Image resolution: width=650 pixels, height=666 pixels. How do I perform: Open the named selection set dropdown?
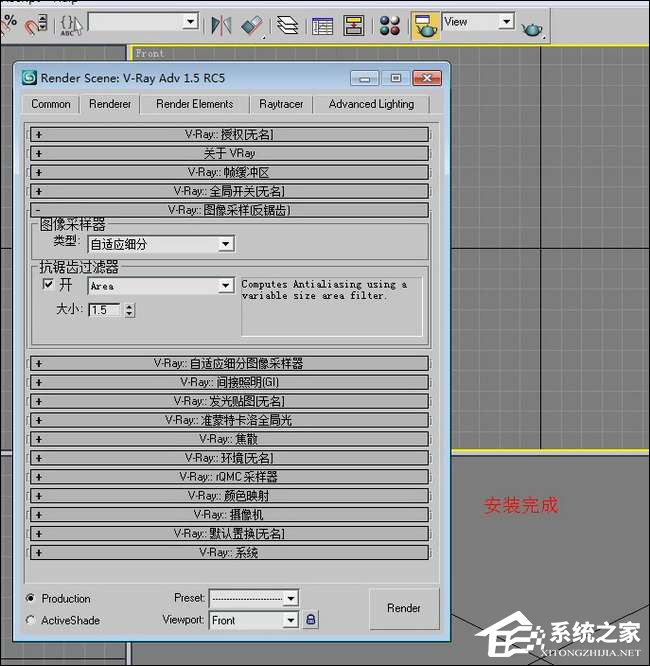143,22
